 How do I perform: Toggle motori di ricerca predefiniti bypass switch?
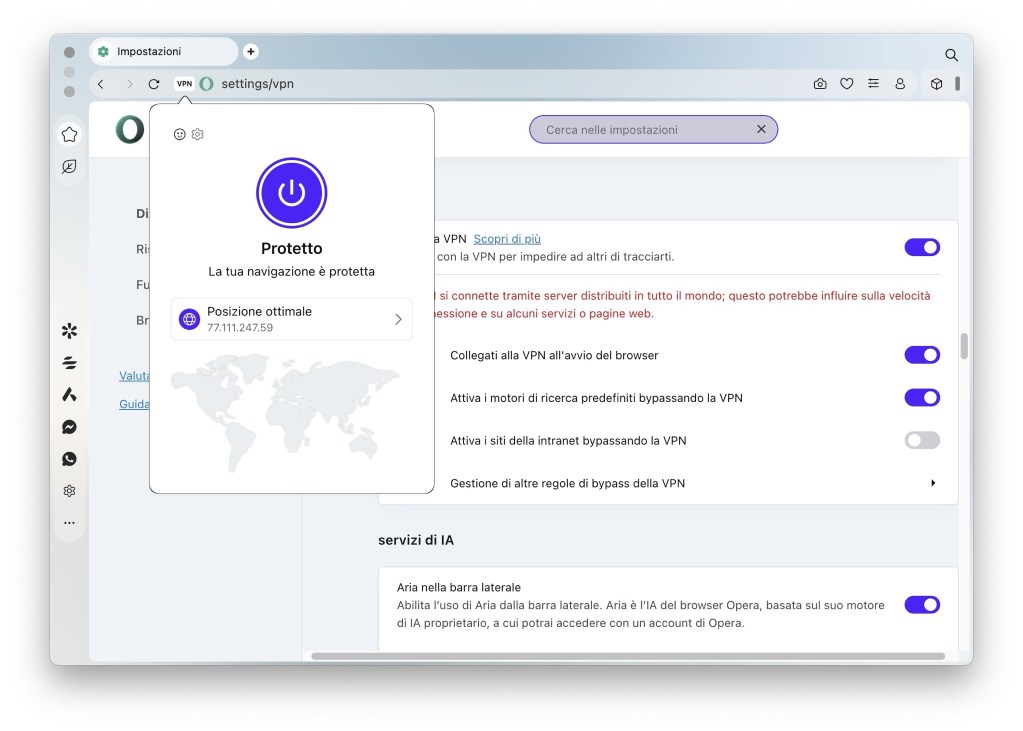click(922, 397)
